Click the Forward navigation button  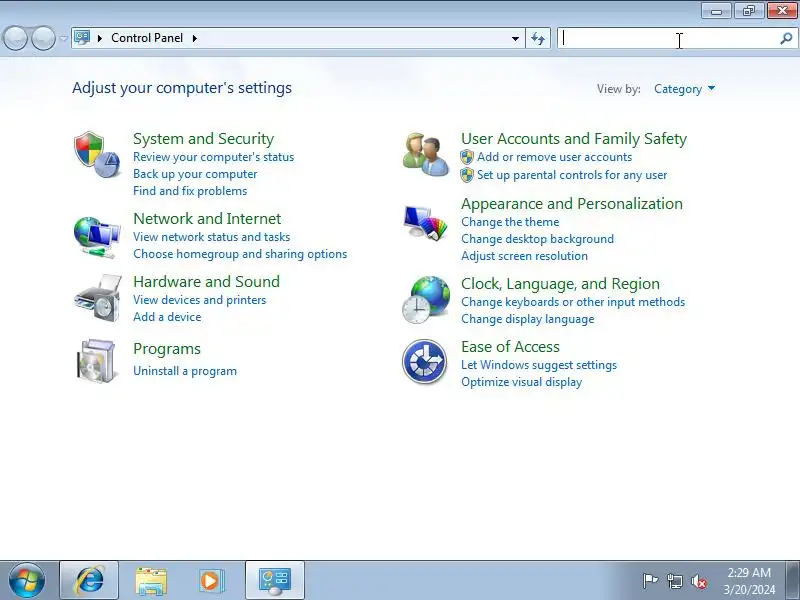(43, 38)
